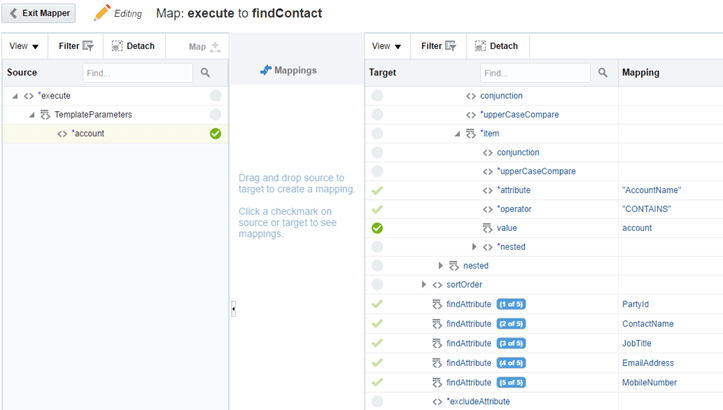Click the Source search magnifier icon
Screen dimensions: 723x410
[x=205, y=73]
